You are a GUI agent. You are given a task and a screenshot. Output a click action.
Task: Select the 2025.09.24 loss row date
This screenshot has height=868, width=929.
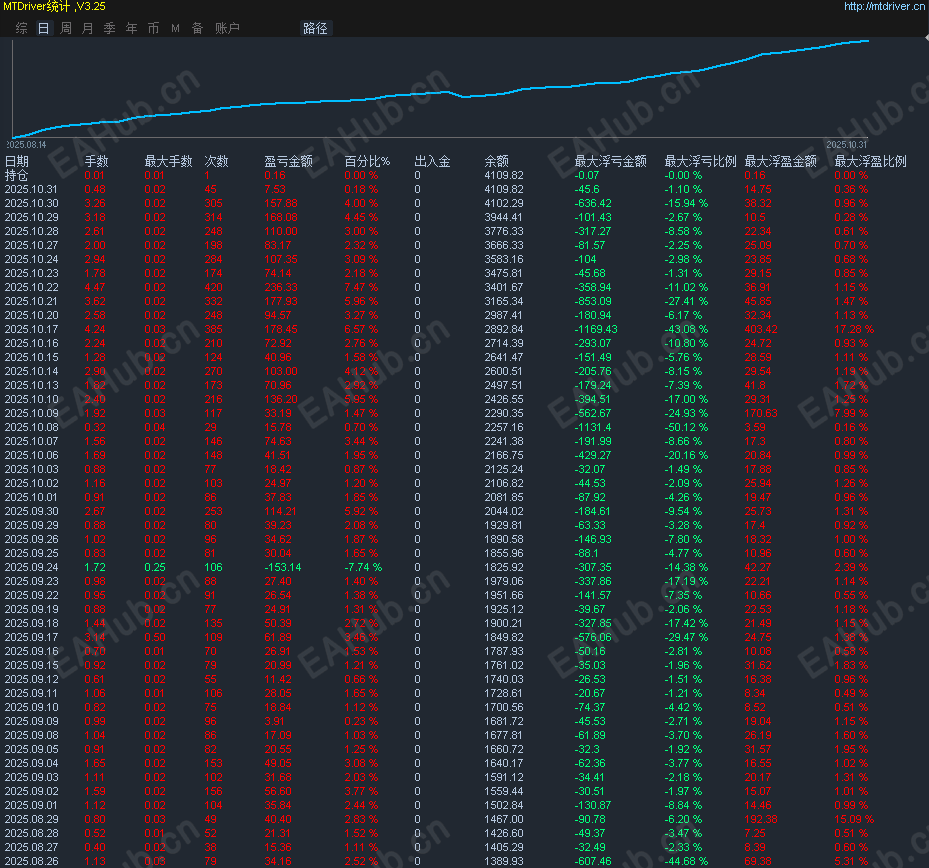pyautogui.click(x=31, y=567)
